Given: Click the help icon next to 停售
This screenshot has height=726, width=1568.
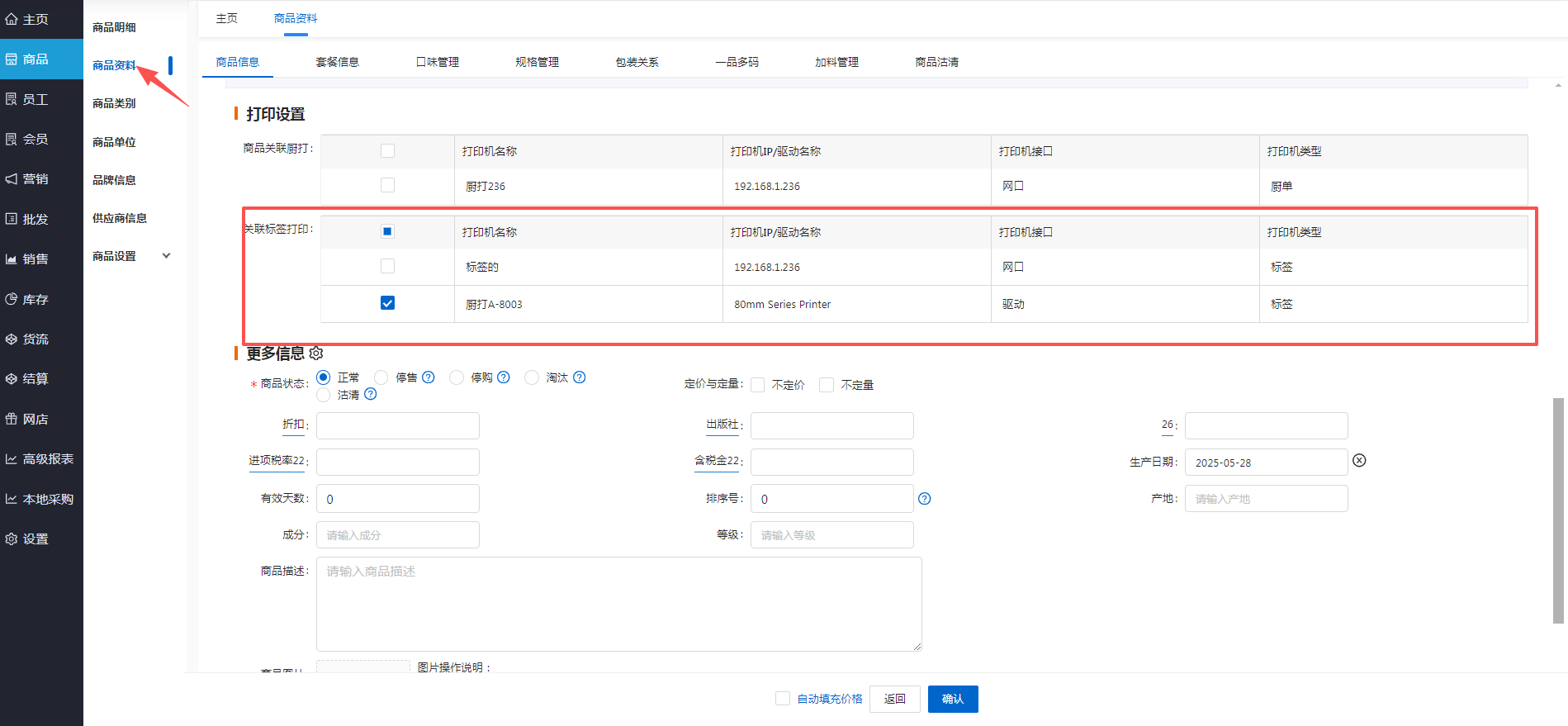Looking at the screenshot, I should (x=428, y=377).
